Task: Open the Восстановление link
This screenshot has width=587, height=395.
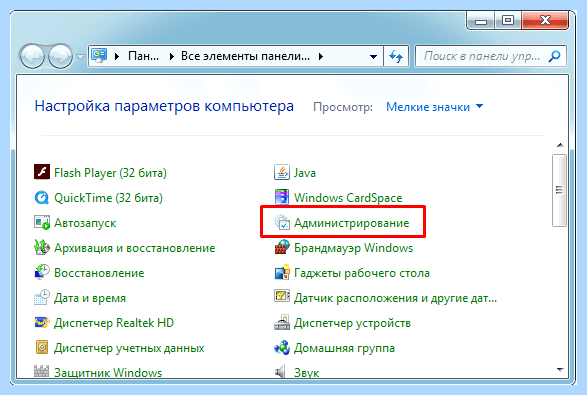Action: tap(99, 273)
